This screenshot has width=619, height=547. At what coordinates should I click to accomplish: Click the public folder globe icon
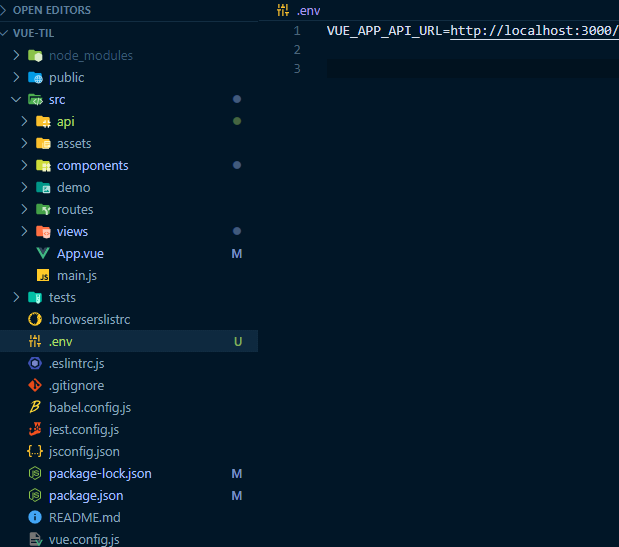pos(35,78)
